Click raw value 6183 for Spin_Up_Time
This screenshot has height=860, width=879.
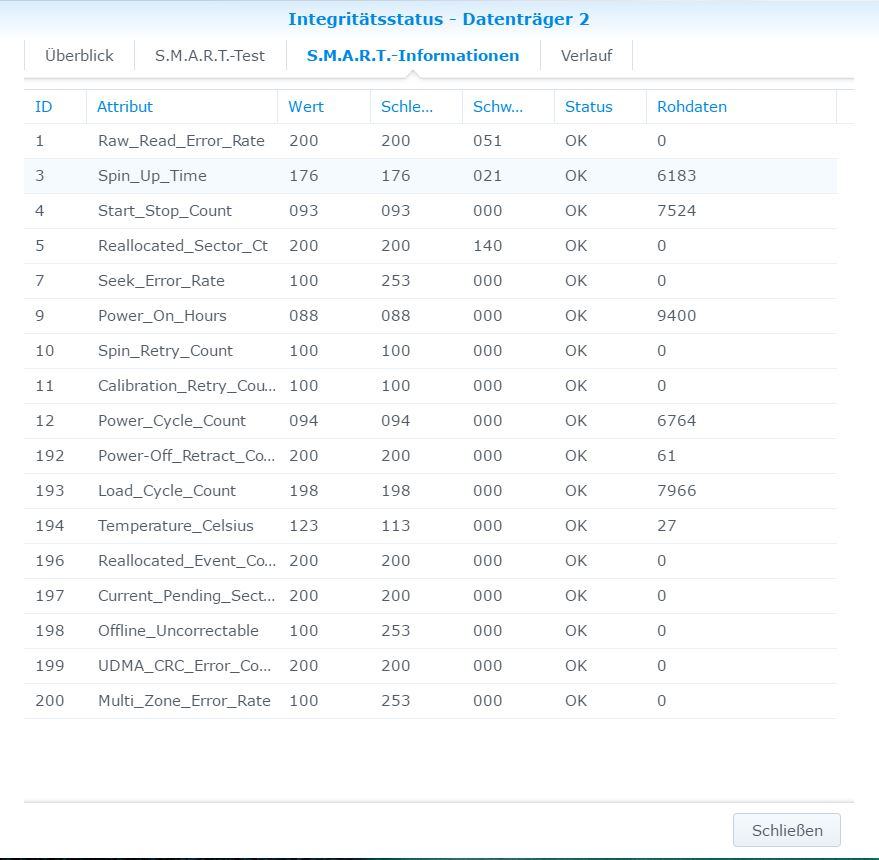pos(677,176)
